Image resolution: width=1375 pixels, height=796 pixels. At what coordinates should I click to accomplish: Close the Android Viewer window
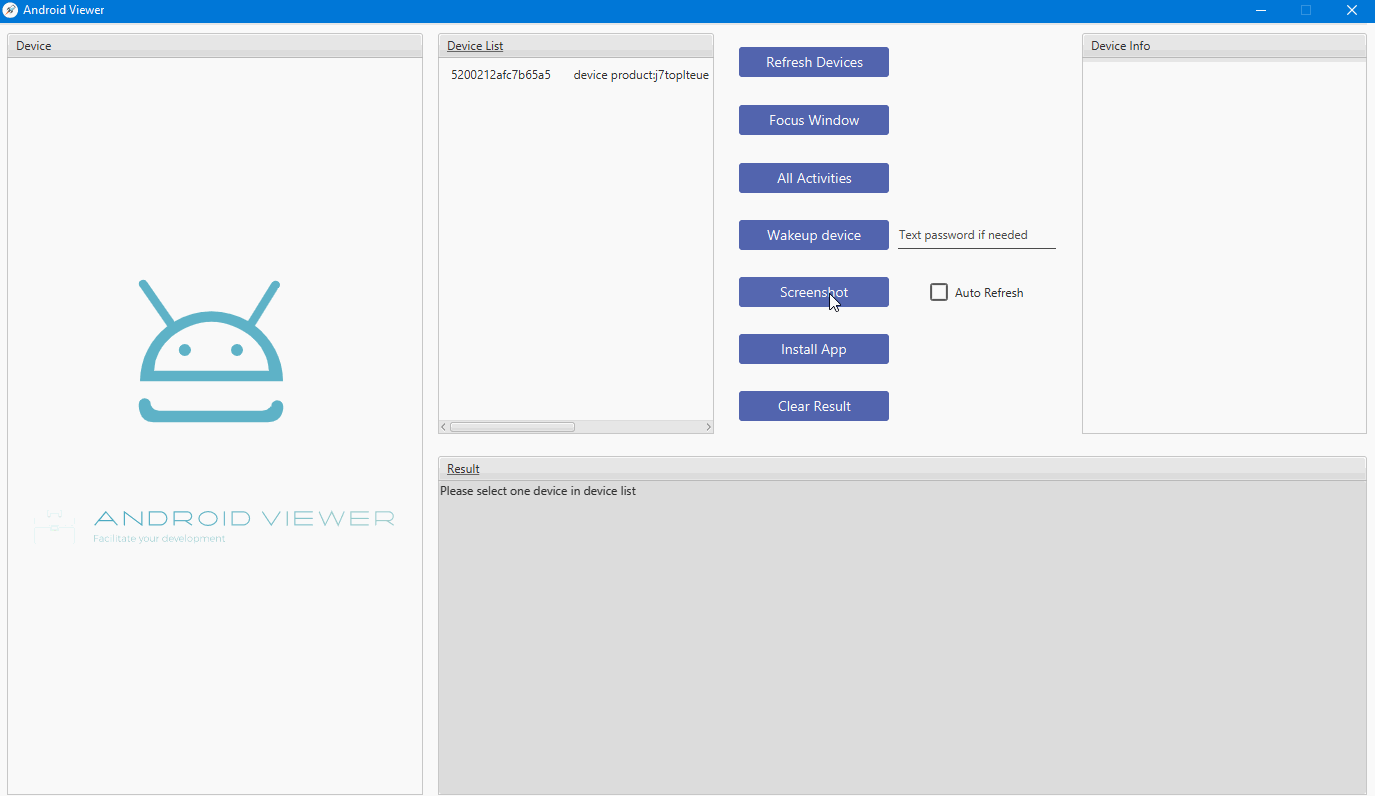pos(1352,10)
